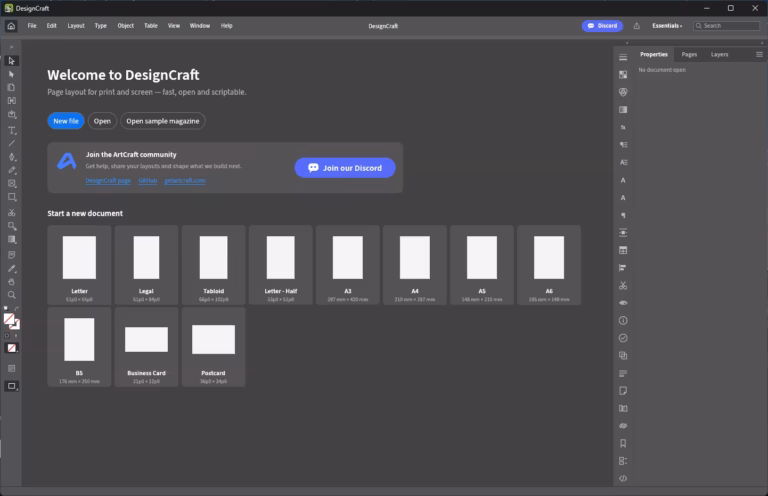Open the Effects (fx) panel icon
Screen dimensions: 768x496
pyautogui.click(x=623, y=127)
